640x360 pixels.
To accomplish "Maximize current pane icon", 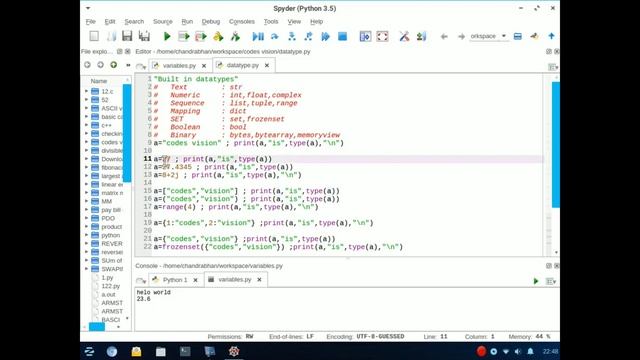I will click(365, 36).
